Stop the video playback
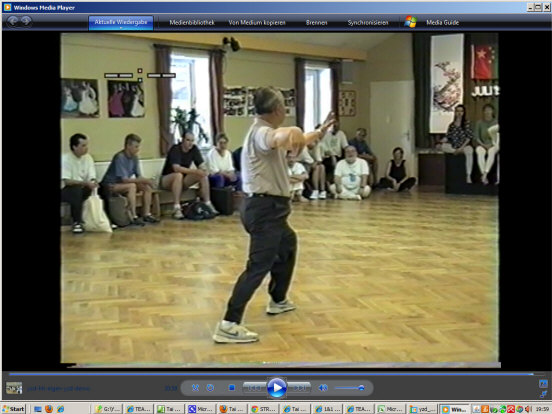Viewport: 552px width, 414px height. click(232, 388)
